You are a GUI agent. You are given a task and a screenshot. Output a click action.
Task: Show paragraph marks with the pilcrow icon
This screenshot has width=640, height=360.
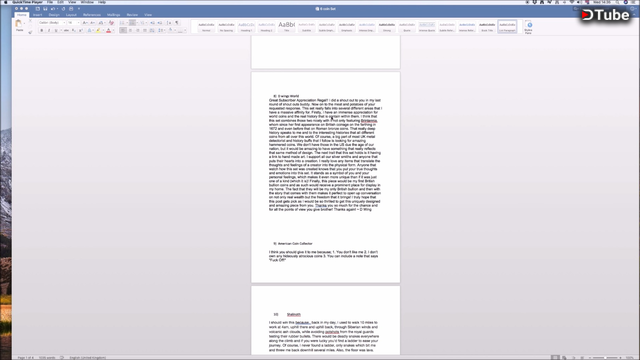(x=177, y=23)
